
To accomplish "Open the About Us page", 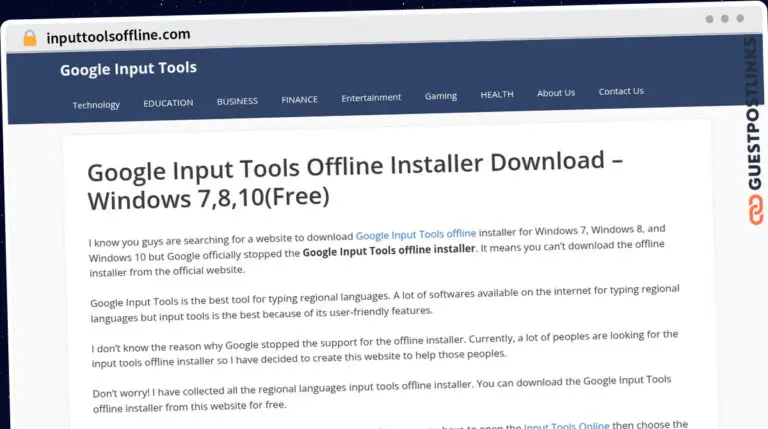I will click(x=556, y=93).
